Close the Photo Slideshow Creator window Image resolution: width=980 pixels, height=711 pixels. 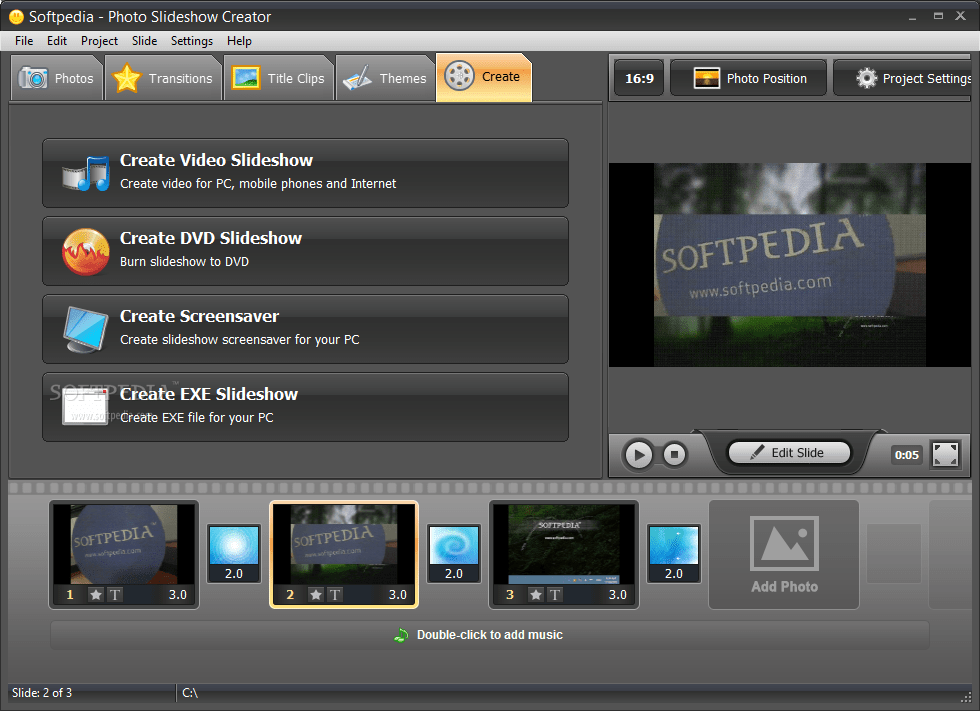tap(961, 16)
